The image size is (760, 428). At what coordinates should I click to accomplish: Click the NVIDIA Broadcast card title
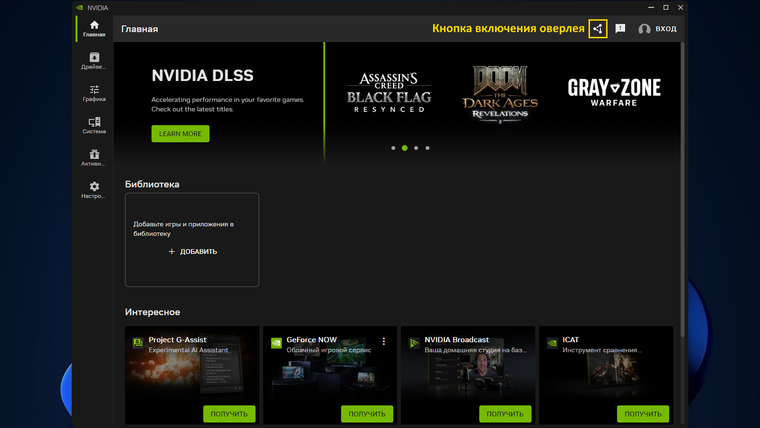[457, 340]
